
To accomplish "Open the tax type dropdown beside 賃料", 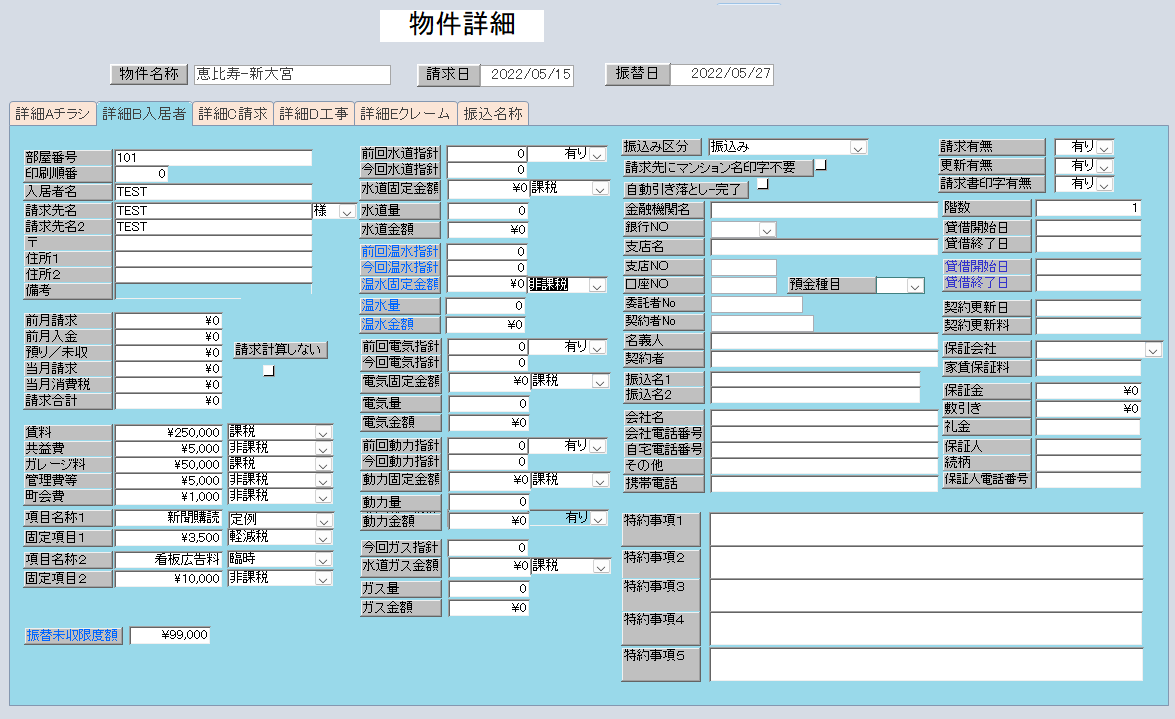I will pyautogui.click(x=322, y=433).
